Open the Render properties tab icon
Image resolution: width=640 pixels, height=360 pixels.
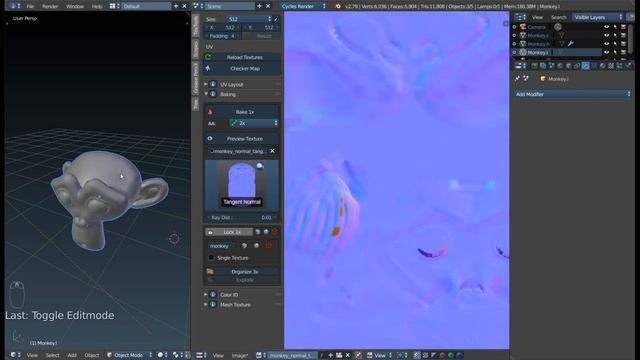(534, 66)
